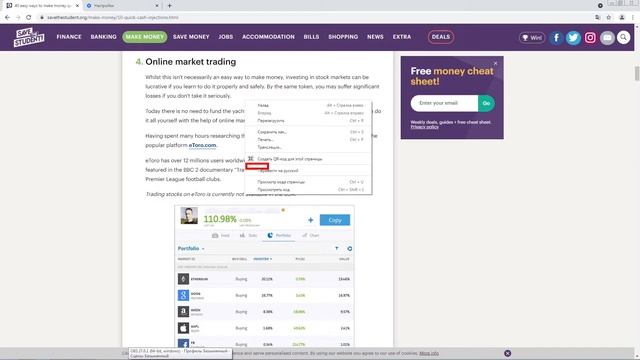Viewport: 640px width, 360px height.
Task: Open the FINANCE navigation menu
Action: tap(69, 37)
